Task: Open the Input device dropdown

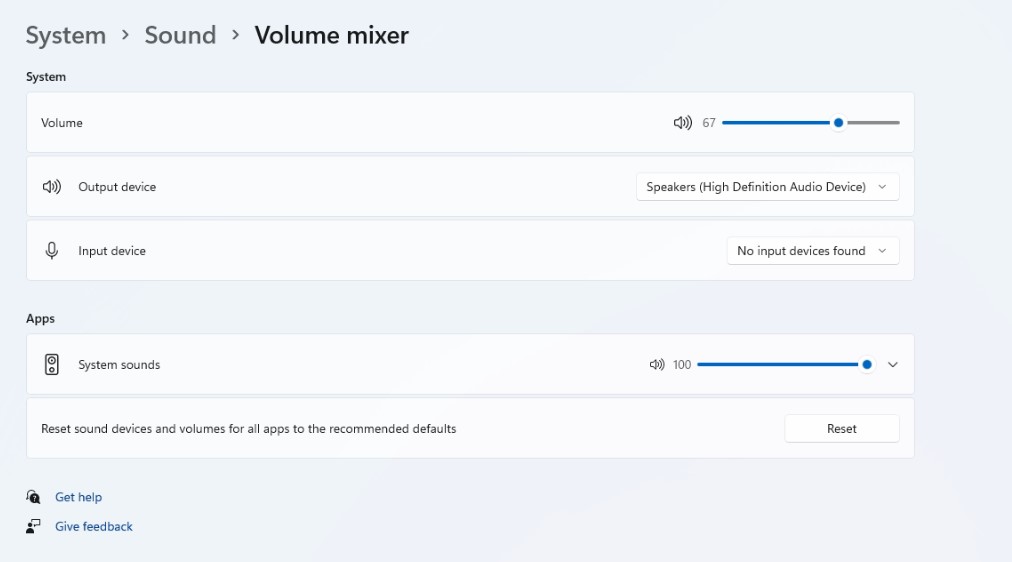Action: [812, 251]
